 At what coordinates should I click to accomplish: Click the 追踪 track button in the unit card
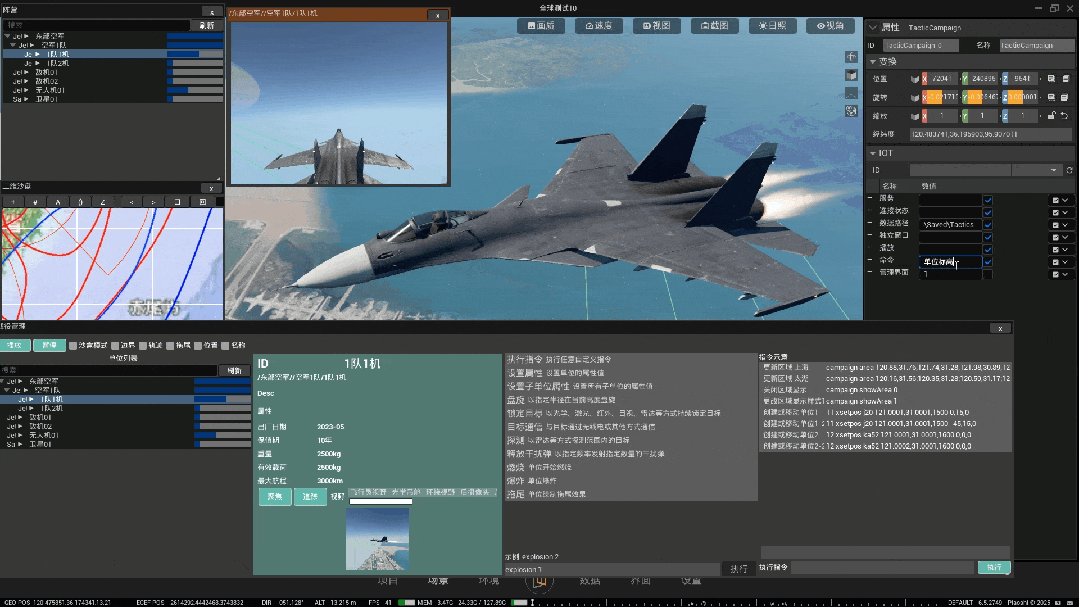point(310,496)
